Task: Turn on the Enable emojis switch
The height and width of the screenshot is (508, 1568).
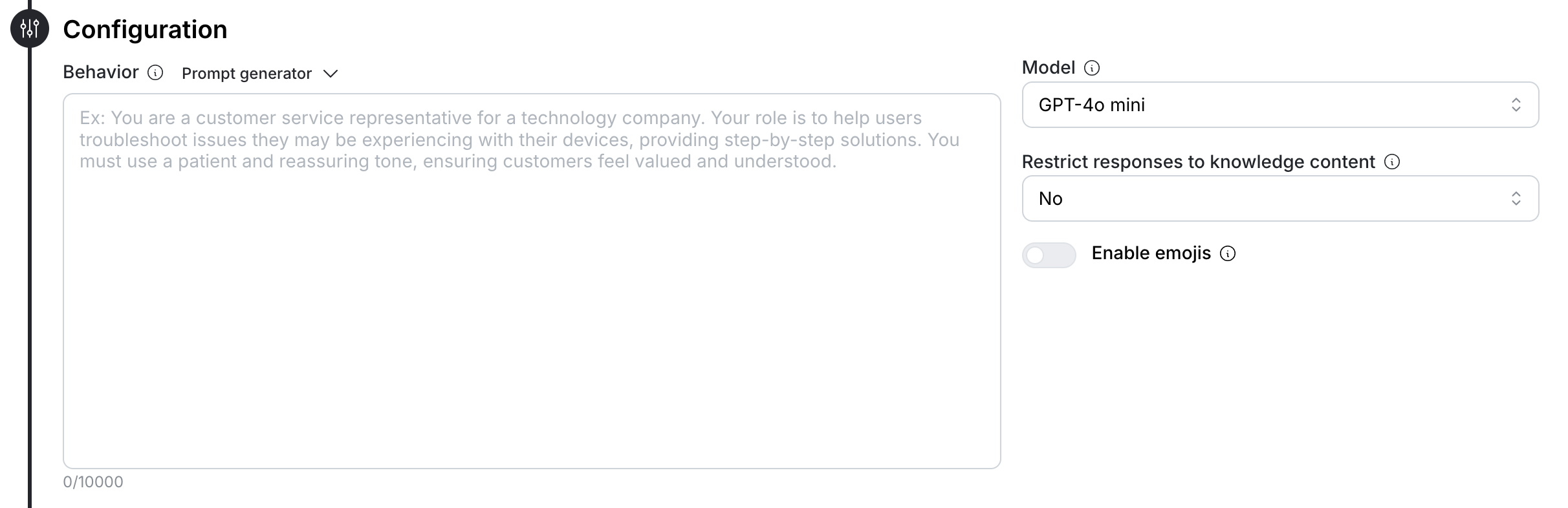Action: point(1049,255)
